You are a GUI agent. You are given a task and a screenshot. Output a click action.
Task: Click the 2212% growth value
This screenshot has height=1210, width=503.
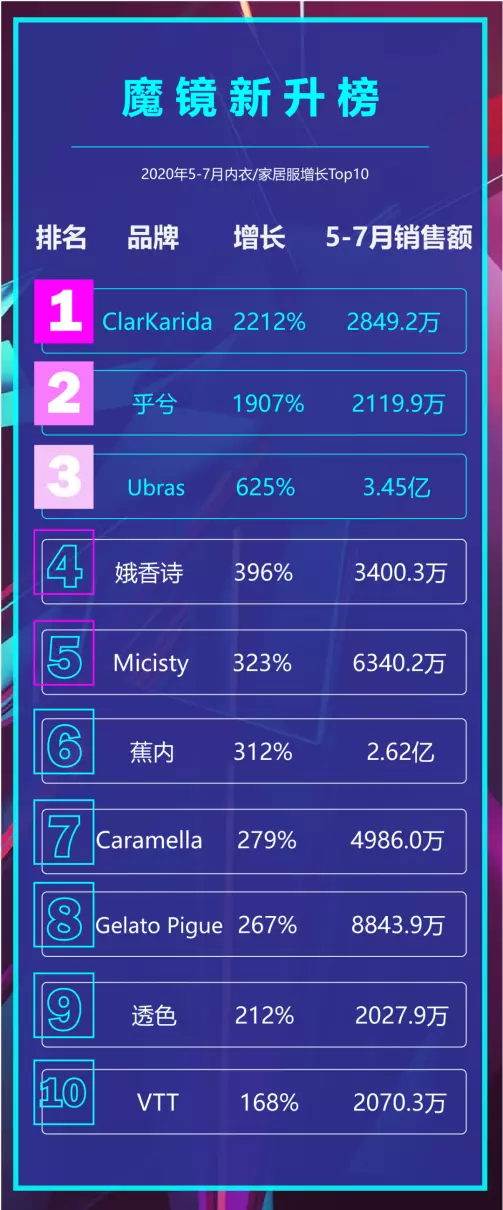270,322
